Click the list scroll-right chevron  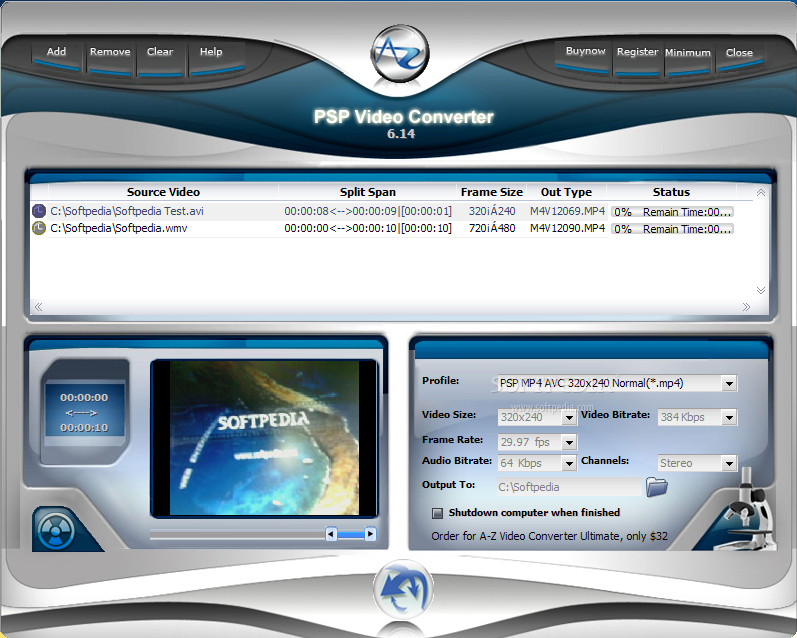click(746, 307)
